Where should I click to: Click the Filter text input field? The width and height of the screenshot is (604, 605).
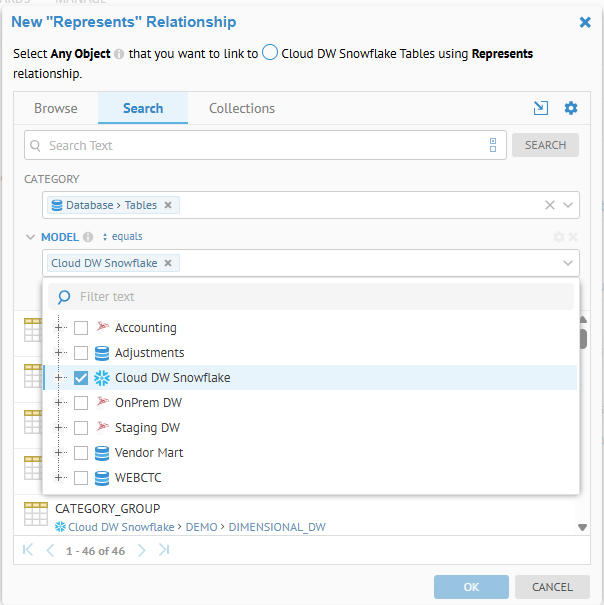(320, 296)
